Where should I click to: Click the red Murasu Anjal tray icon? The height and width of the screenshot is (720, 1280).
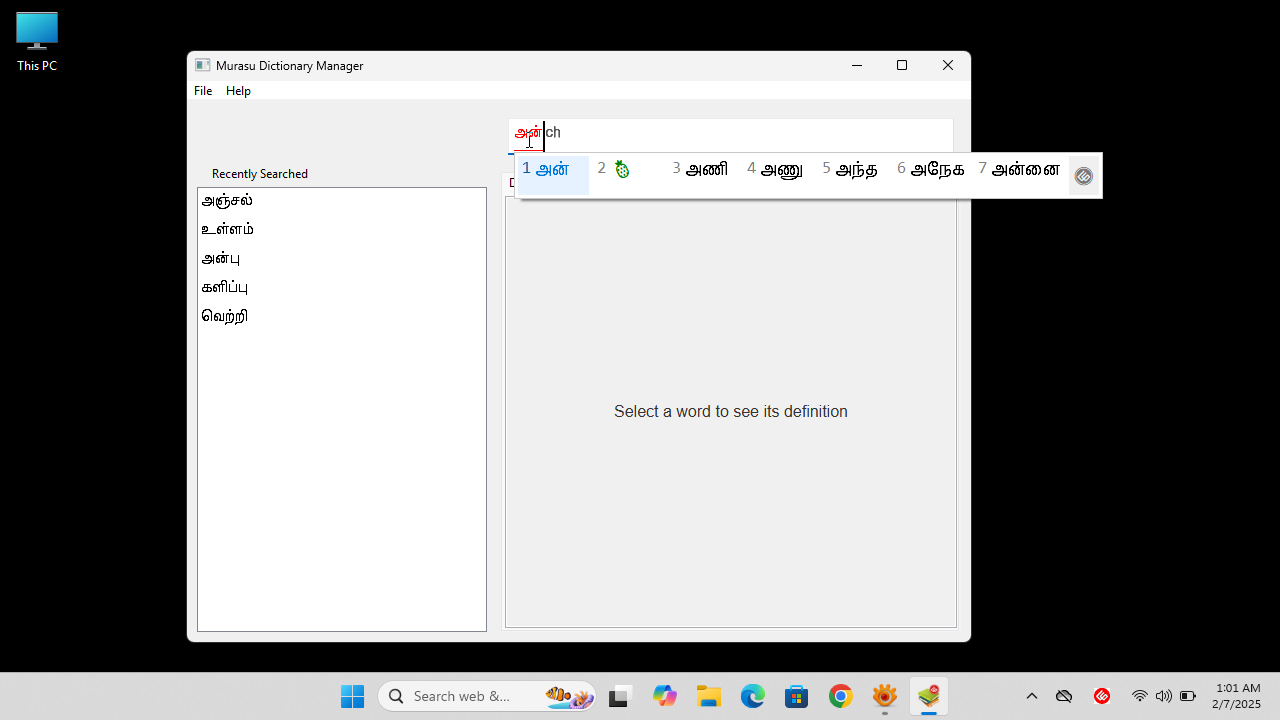1101,695
